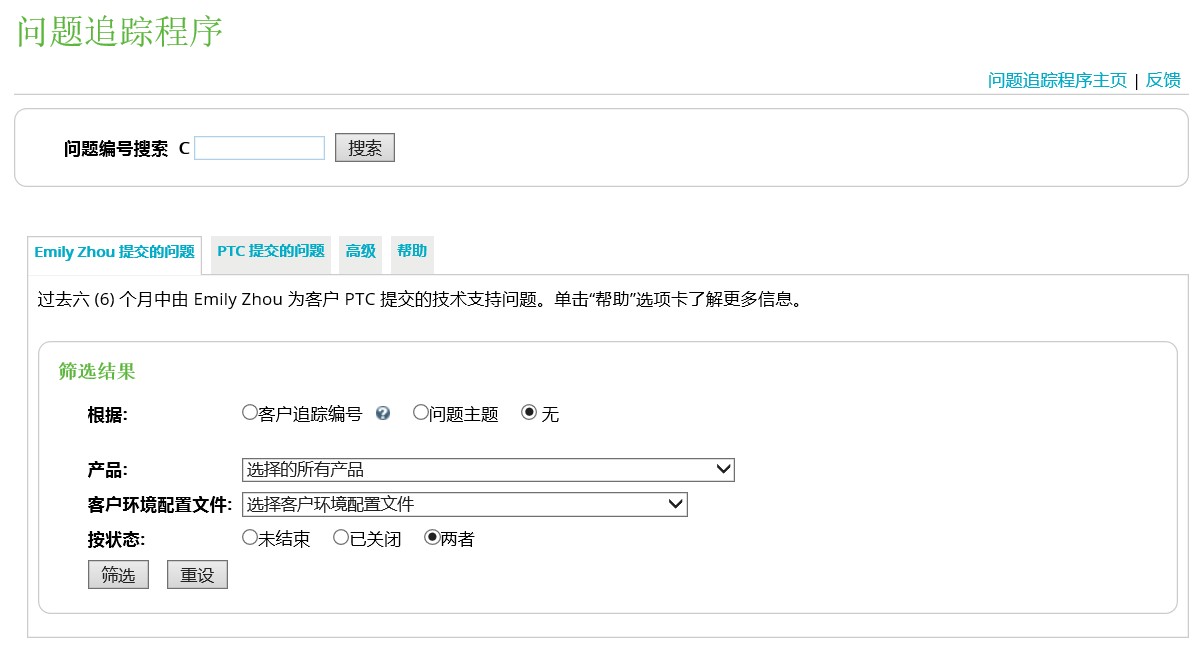This screenshot has height=645, width=1203.
Task: Choose 两者 under 按状态
Action: (432, 538)
